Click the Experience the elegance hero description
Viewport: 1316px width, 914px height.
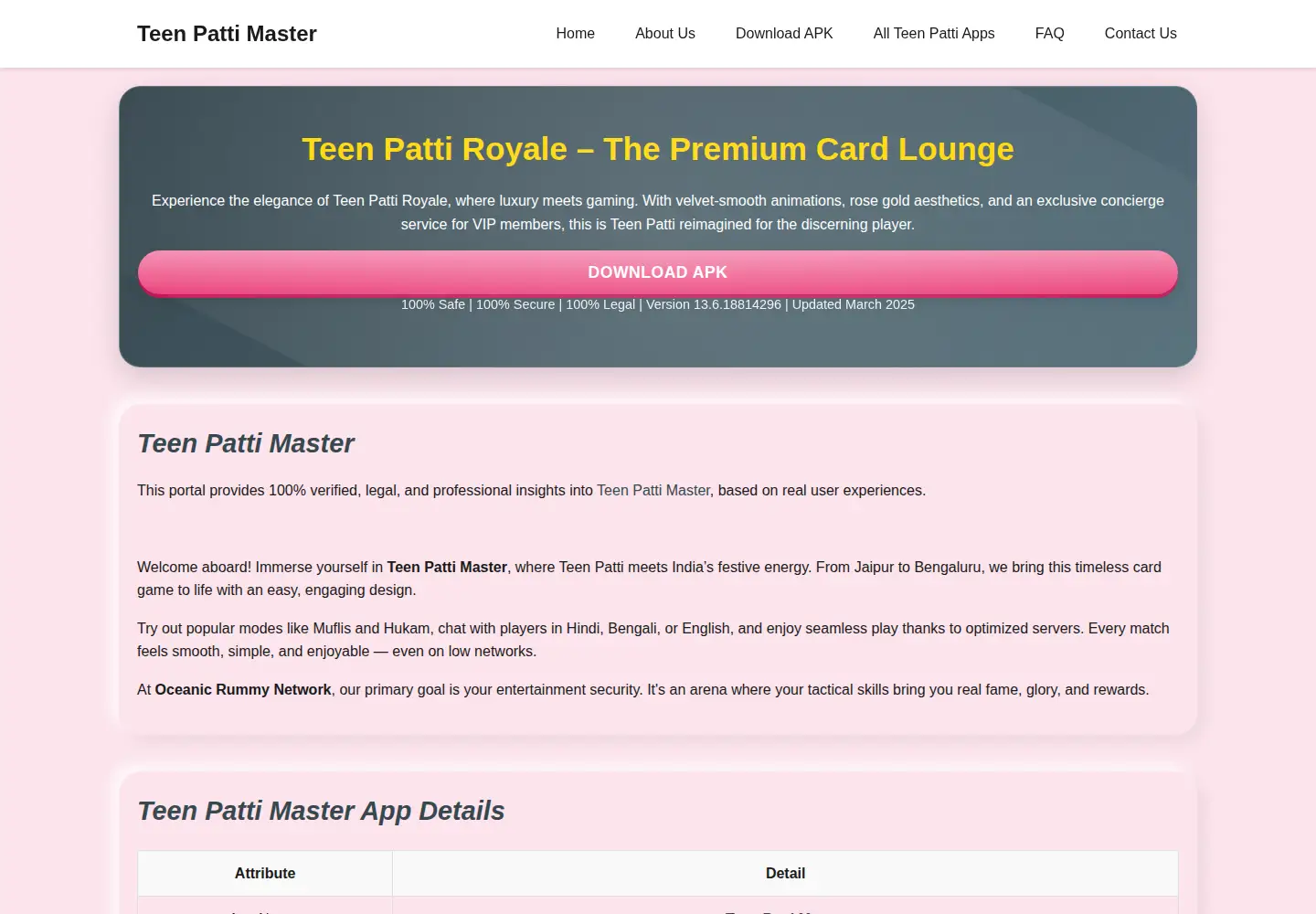pos(658,212)
